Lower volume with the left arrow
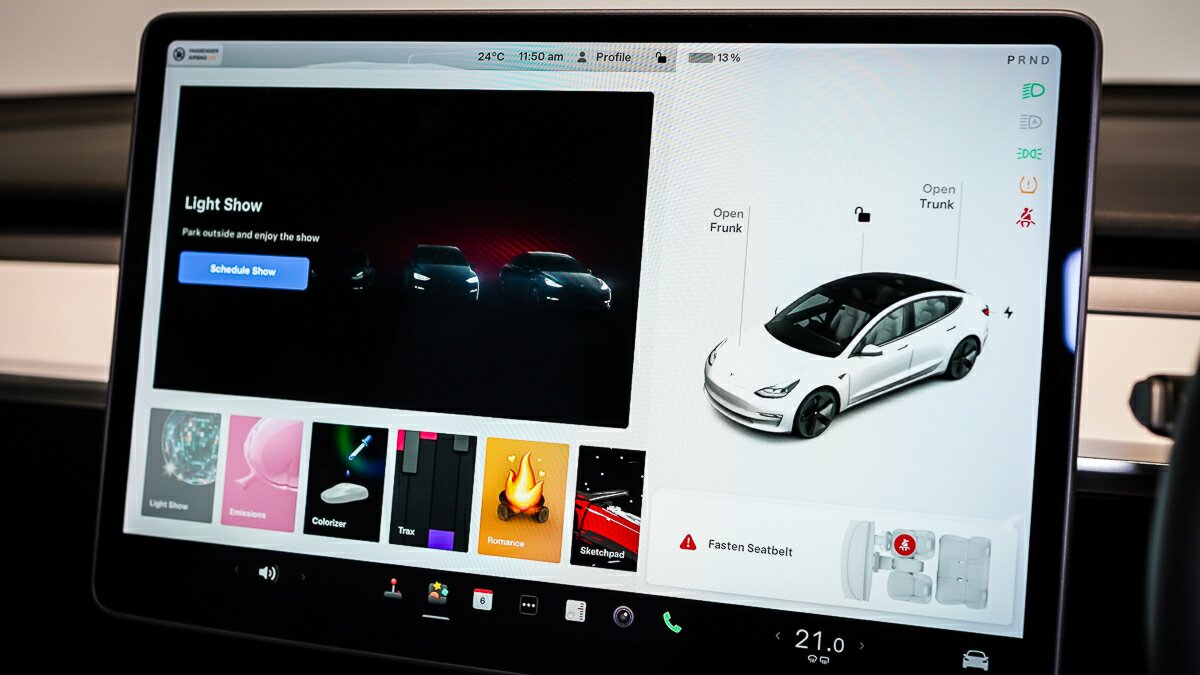Viewport: 1200px width, 675px height. (x=237, y=570)
